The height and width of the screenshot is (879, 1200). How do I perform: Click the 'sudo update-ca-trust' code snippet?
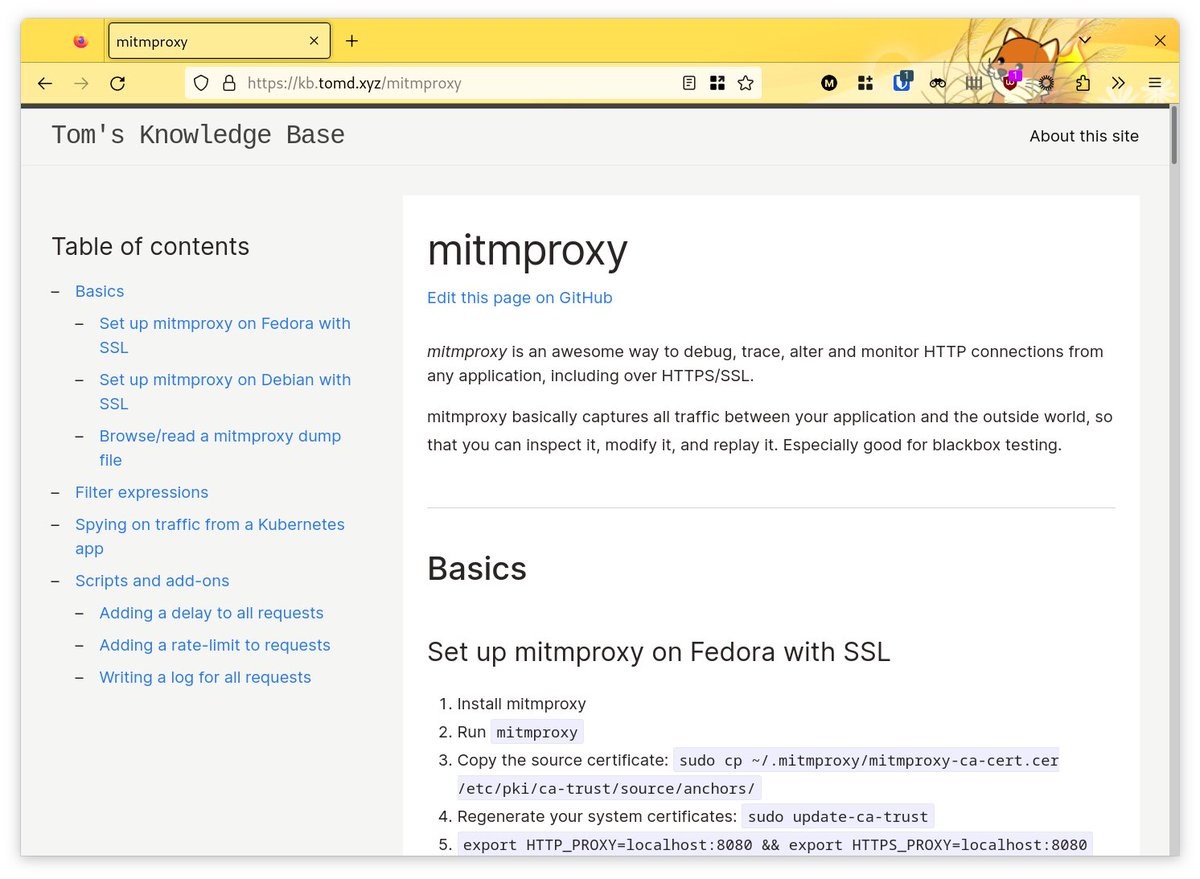(838, 816)
